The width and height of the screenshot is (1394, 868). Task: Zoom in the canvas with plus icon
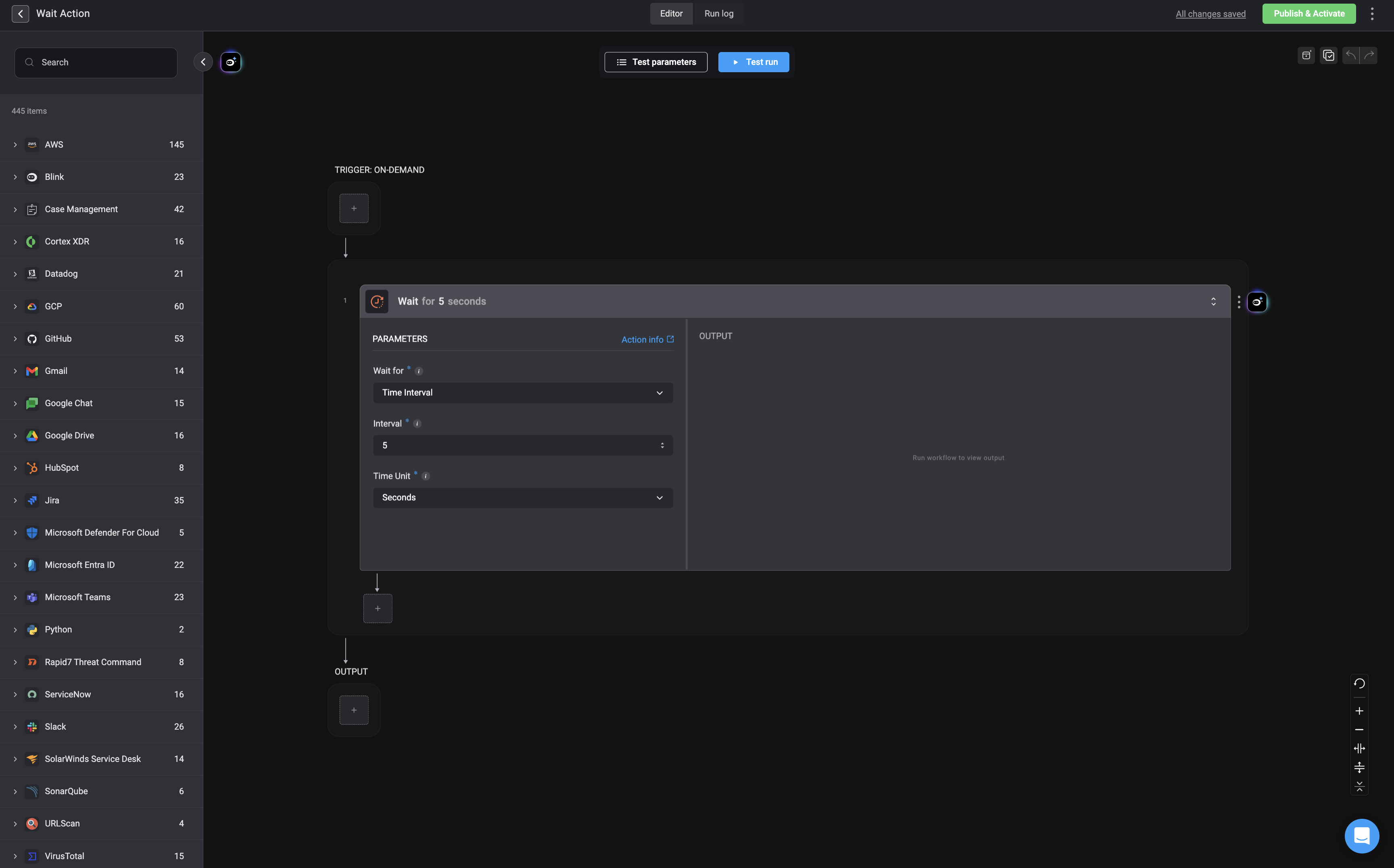point(1359,711)
